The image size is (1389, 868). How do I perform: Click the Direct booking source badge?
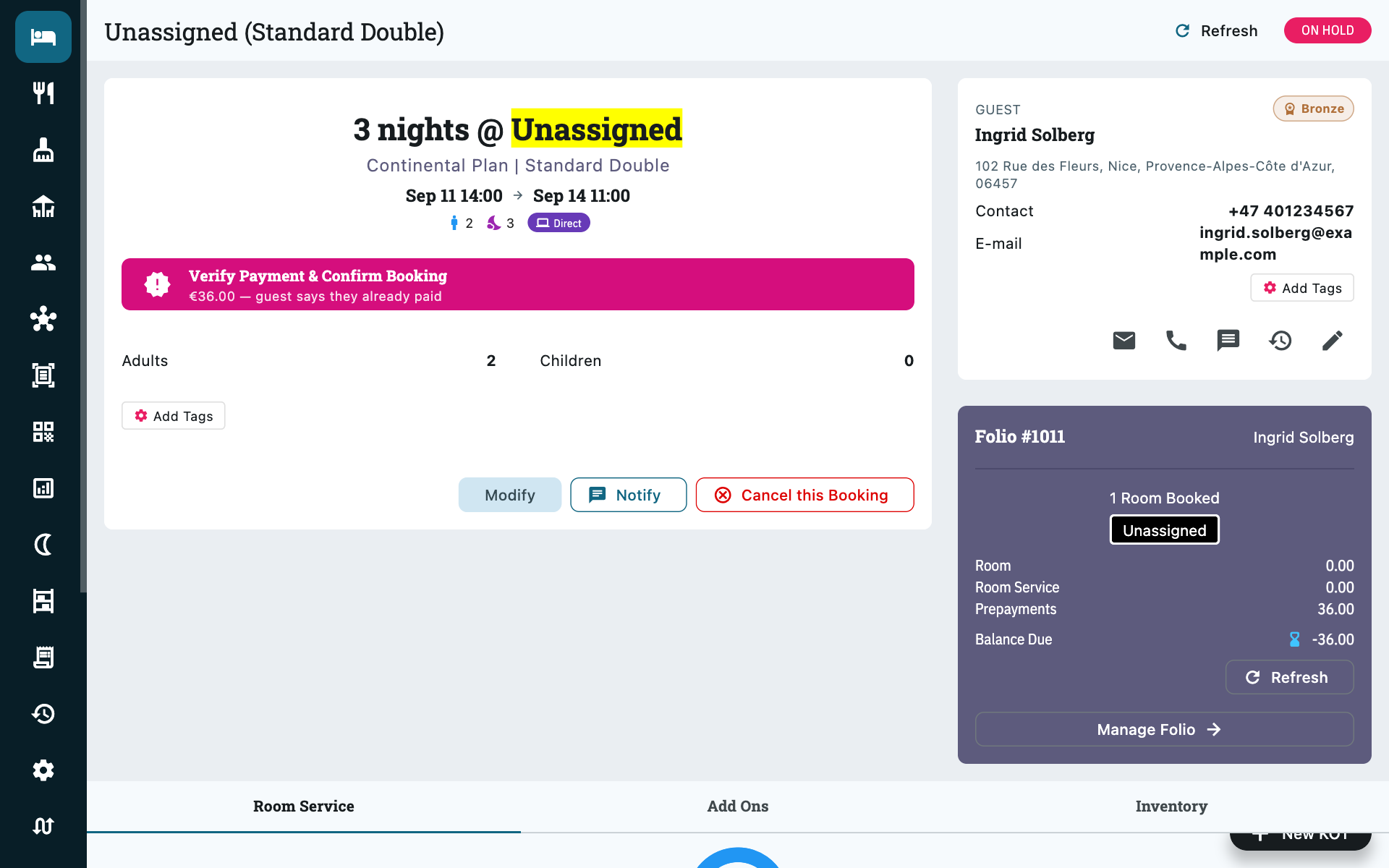pyautogui.click(x=558, y=223)
